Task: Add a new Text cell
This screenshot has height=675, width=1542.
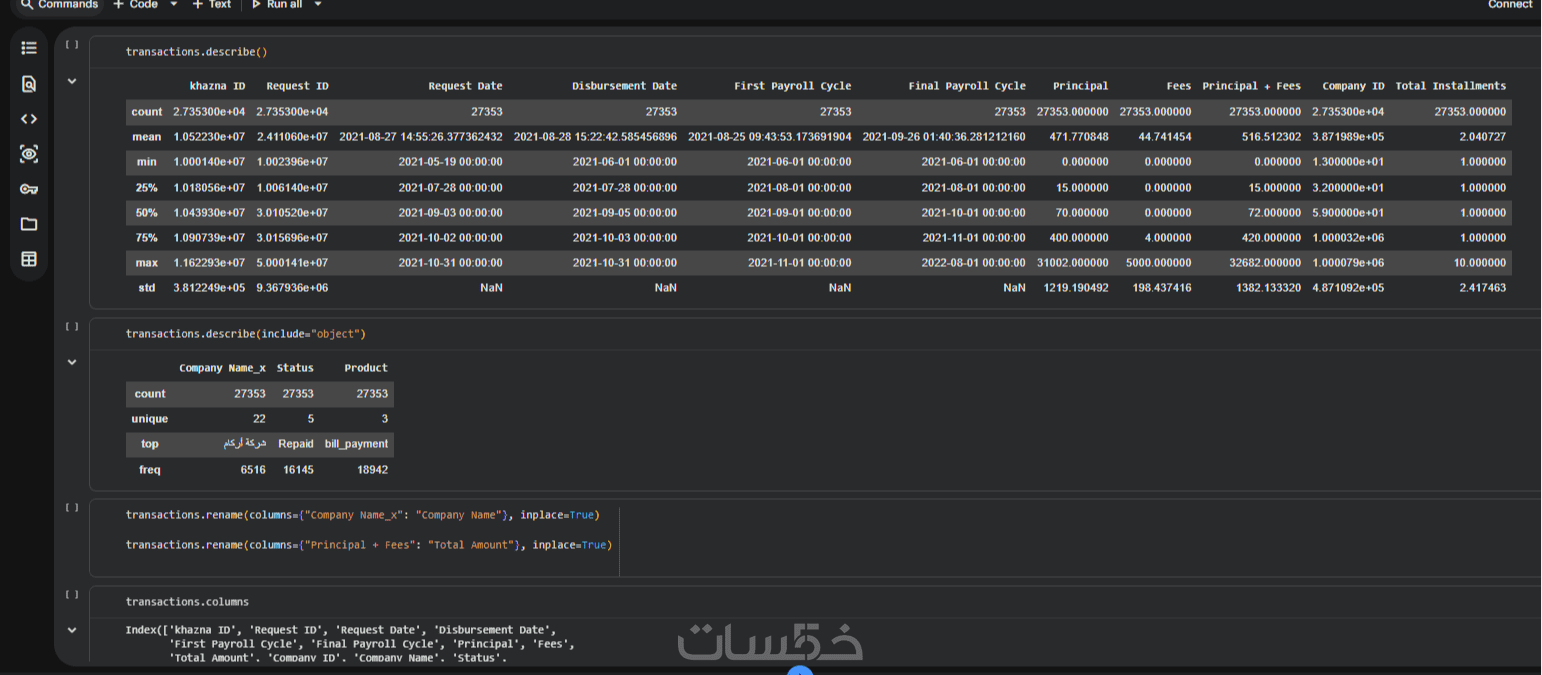Action: 212,4
